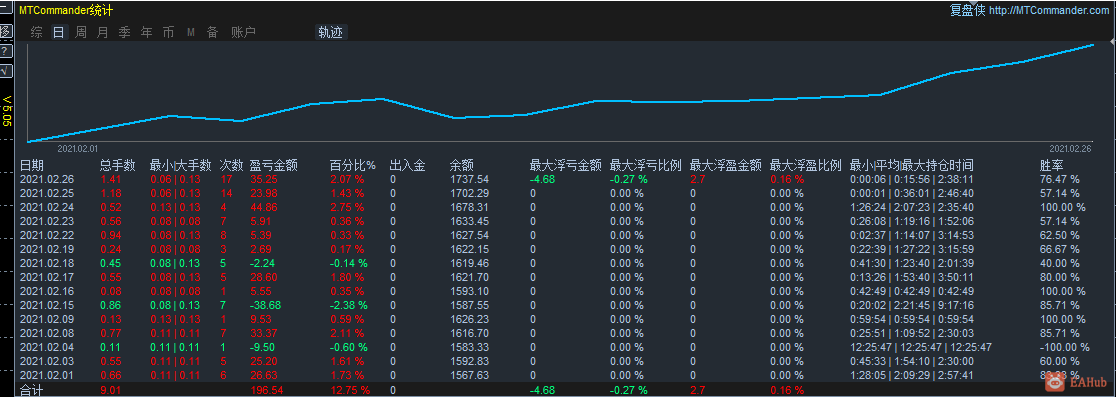Click the -100.00 % win rate value
This screenshot has width=1116, height=397.
(1065, 347)
